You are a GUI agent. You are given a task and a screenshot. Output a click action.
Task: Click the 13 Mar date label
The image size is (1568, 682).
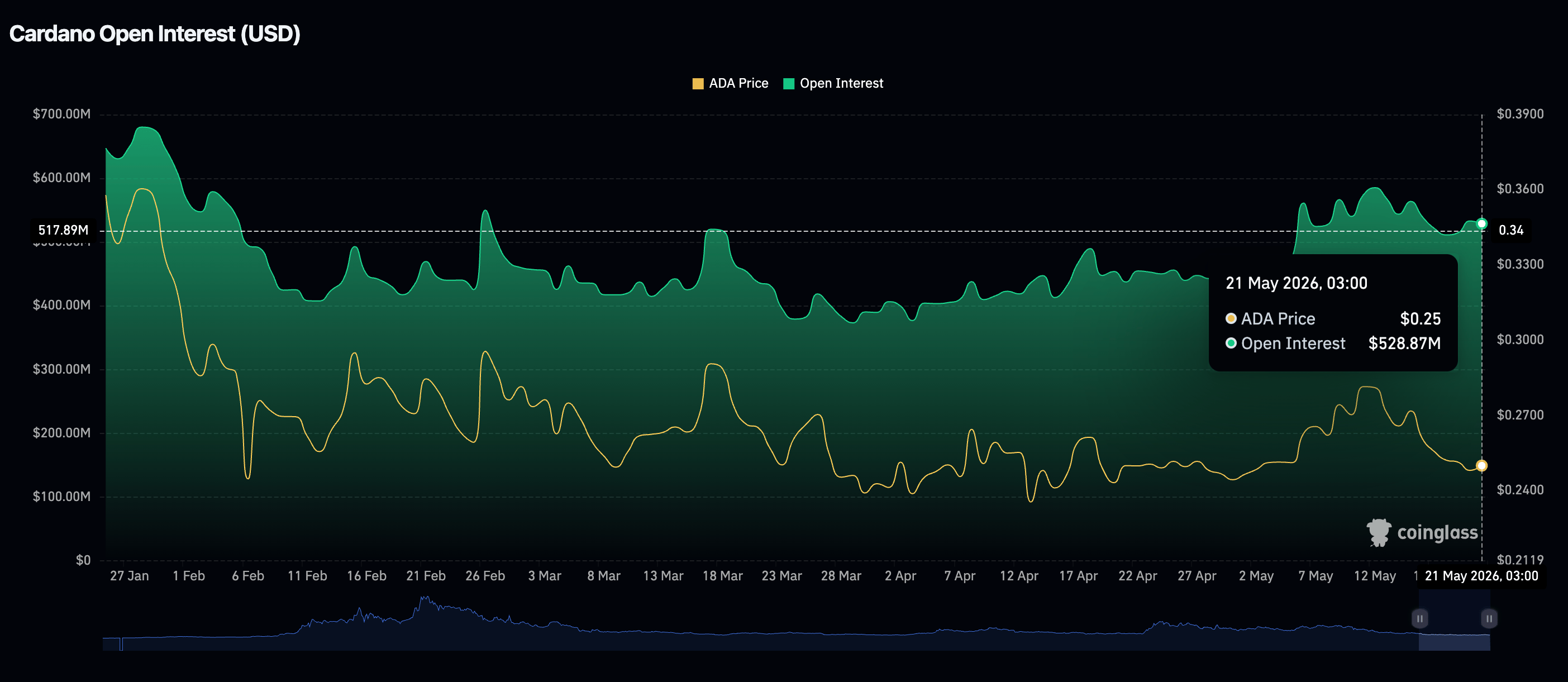[663, 575]
